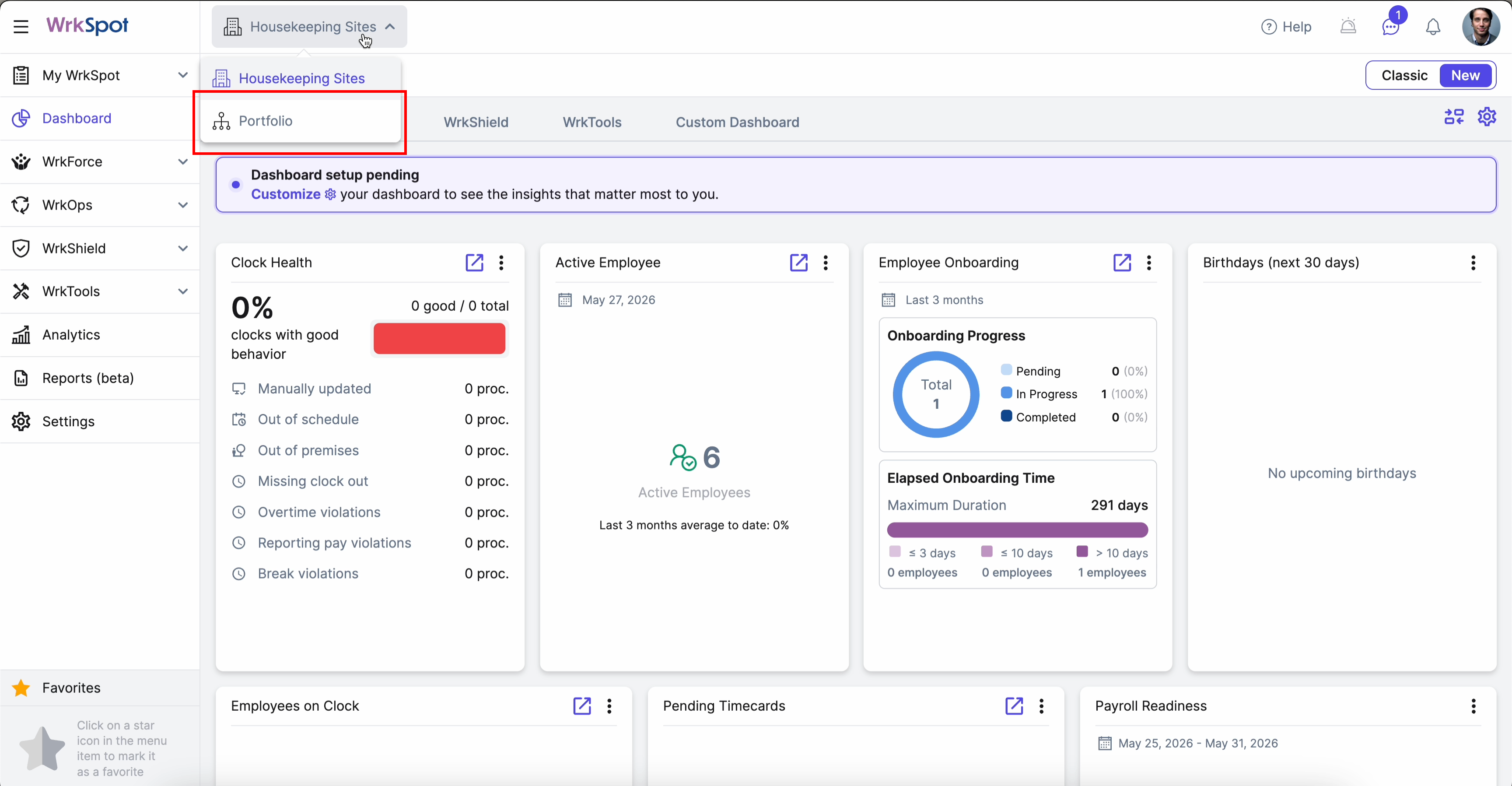1512x786 pixels.
Task: Open the Help link
Action: pyautogui.click(x=1285, y=27)
